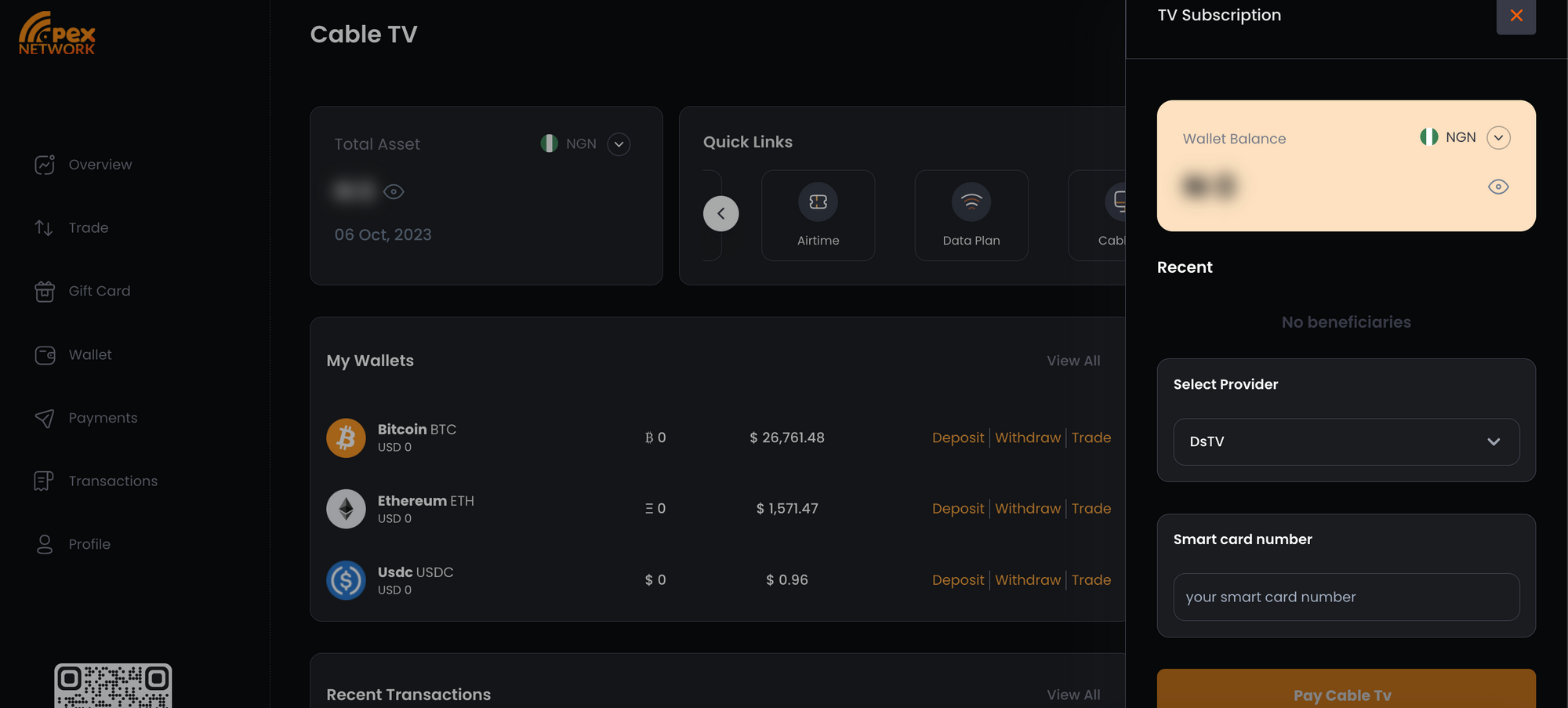This screenshot has width=1568, height=708.
Task: Expand the DsTV provider dropdown
Action: click(x=1346, y=442)
